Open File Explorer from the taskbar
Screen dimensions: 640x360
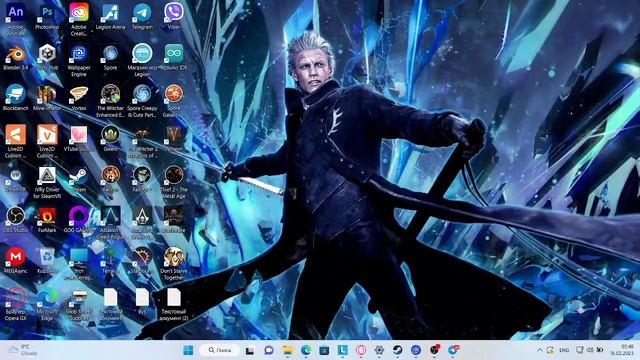[x=288, y=350]
